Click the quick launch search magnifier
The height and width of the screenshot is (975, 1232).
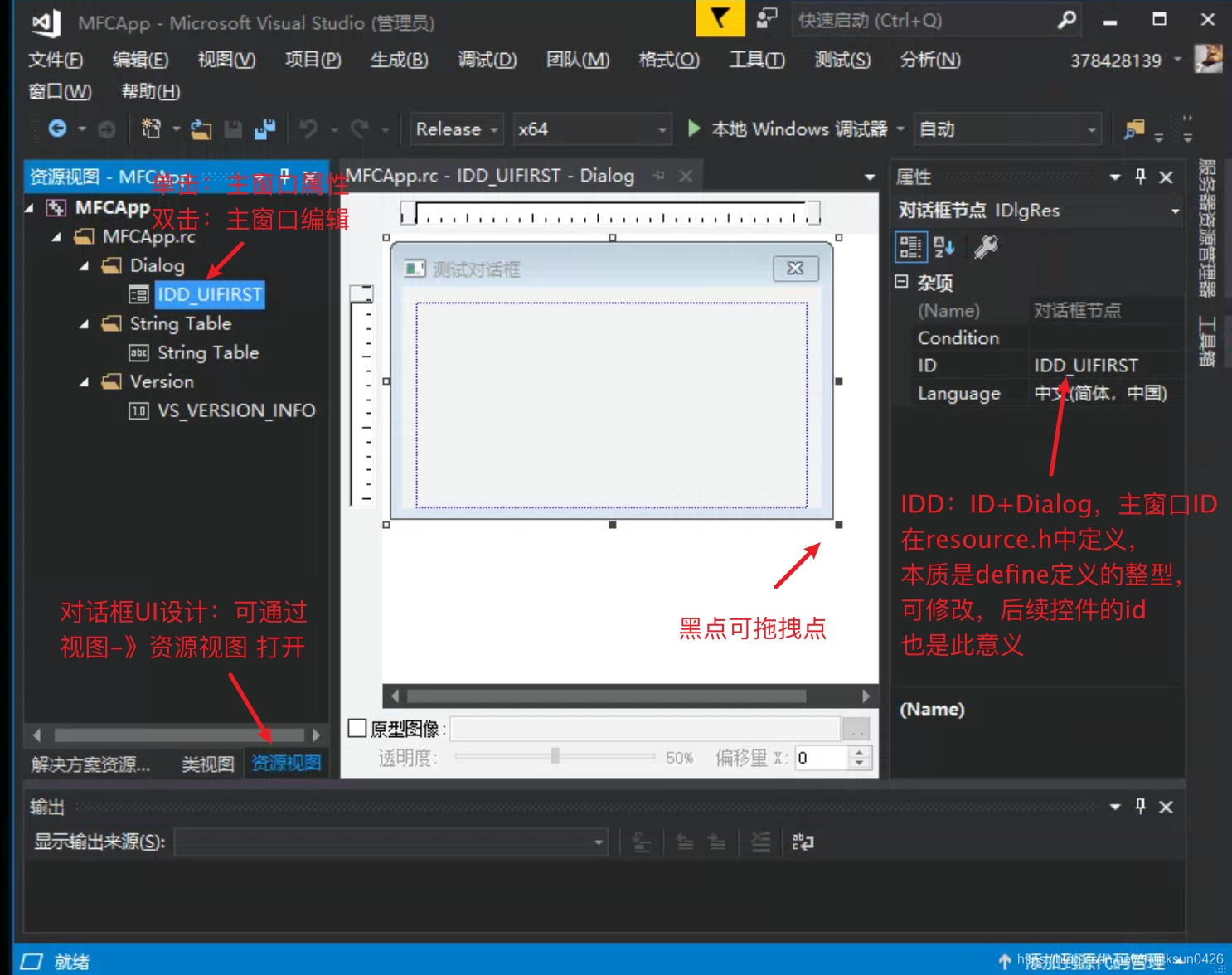pyautogui.click(x=1067, y=20)
